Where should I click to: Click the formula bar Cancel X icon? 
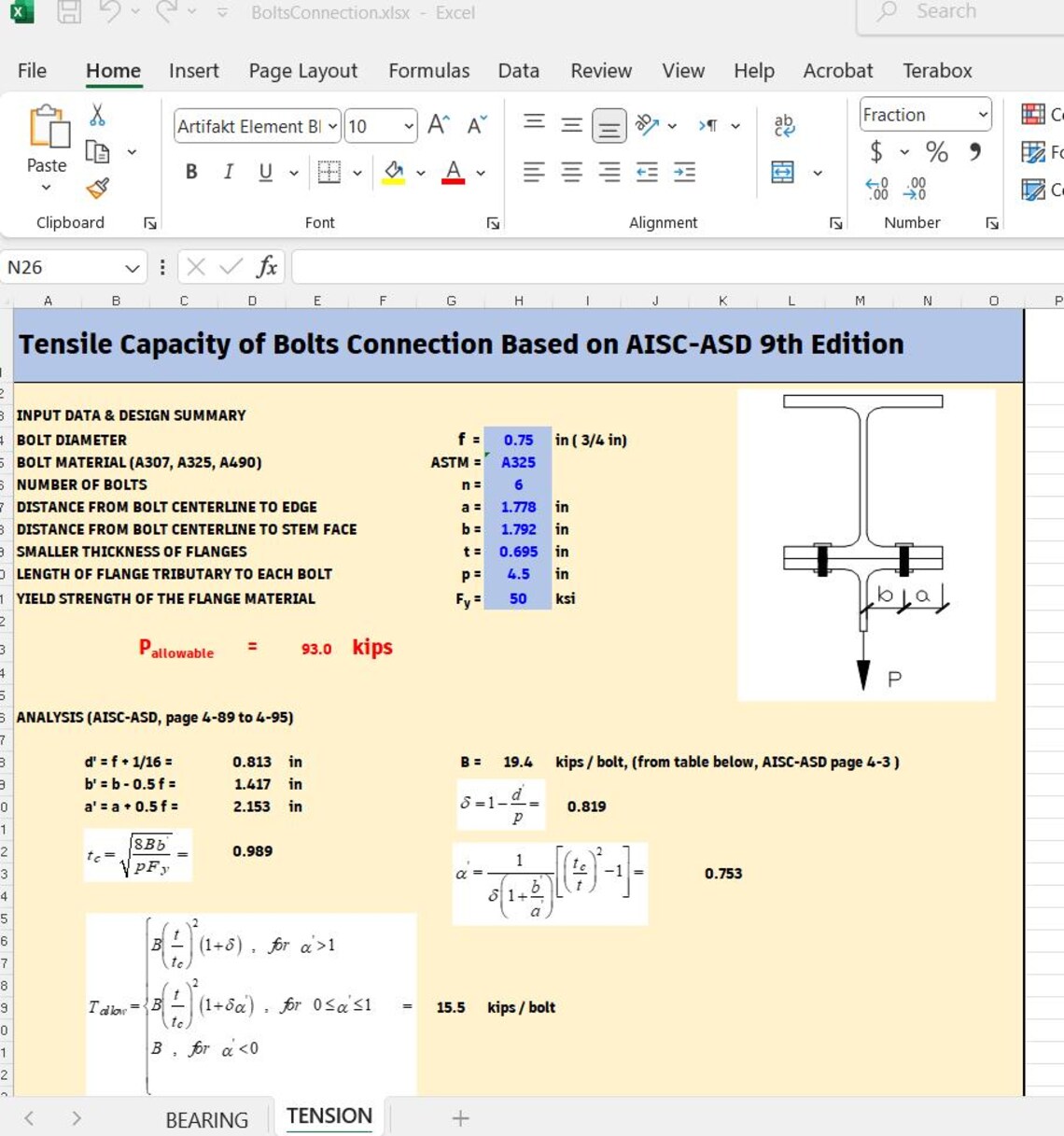[196, 267]
